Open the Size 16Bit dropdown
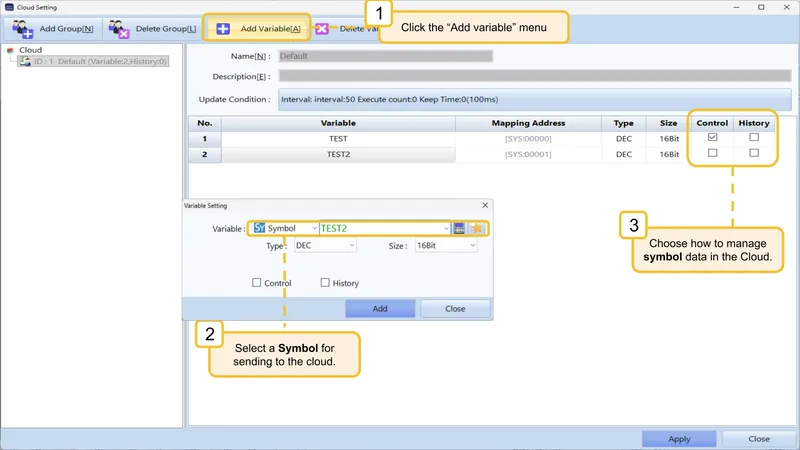Viewport: 800px width, 450px height. point(472,245)
